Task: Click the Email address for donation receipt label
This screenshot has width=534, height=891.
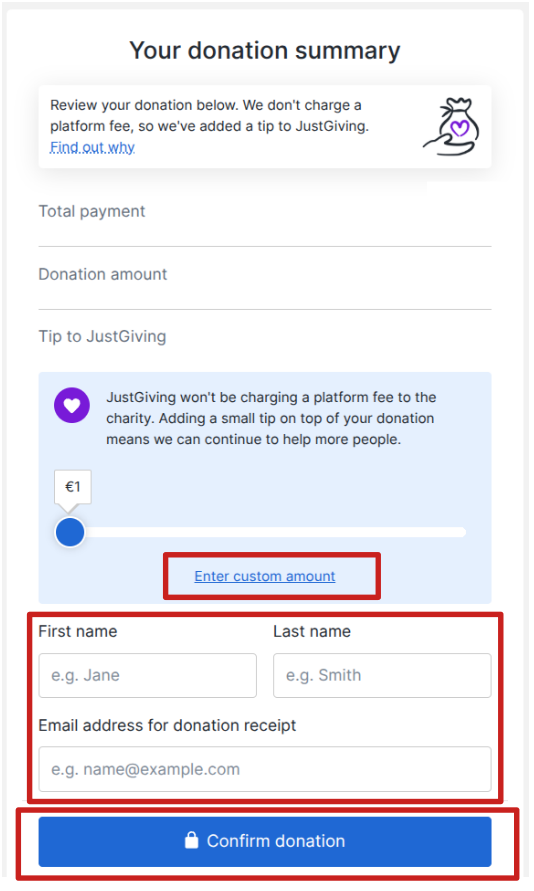Action: click(x=167, y=726)
